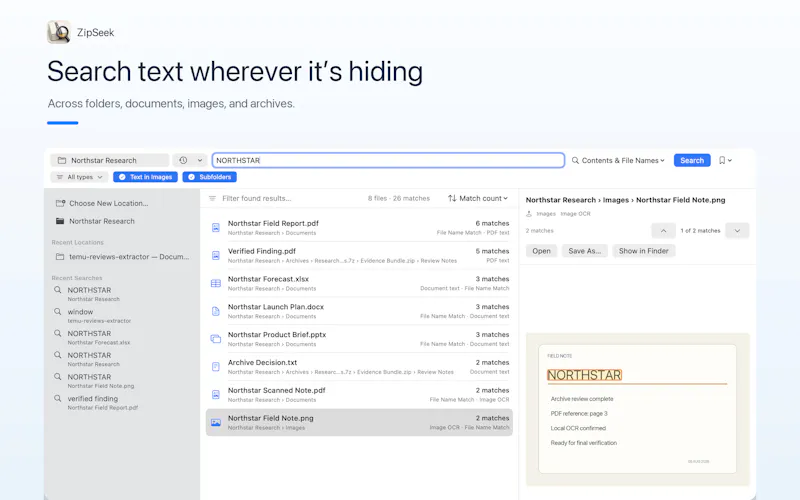The width and height of the screenshot is (800, 500).
Task: Select Northstar Product Brief.pptx result
Action: pos(360,339)
